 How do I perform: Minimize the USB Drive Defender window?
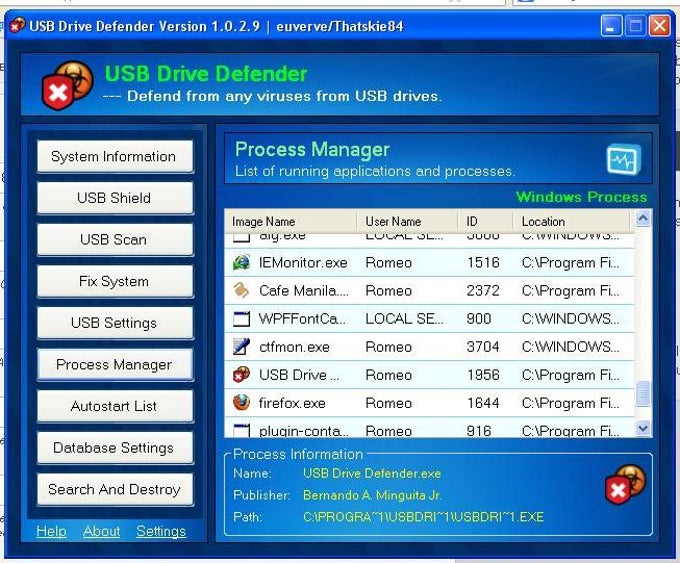point(611,26)
